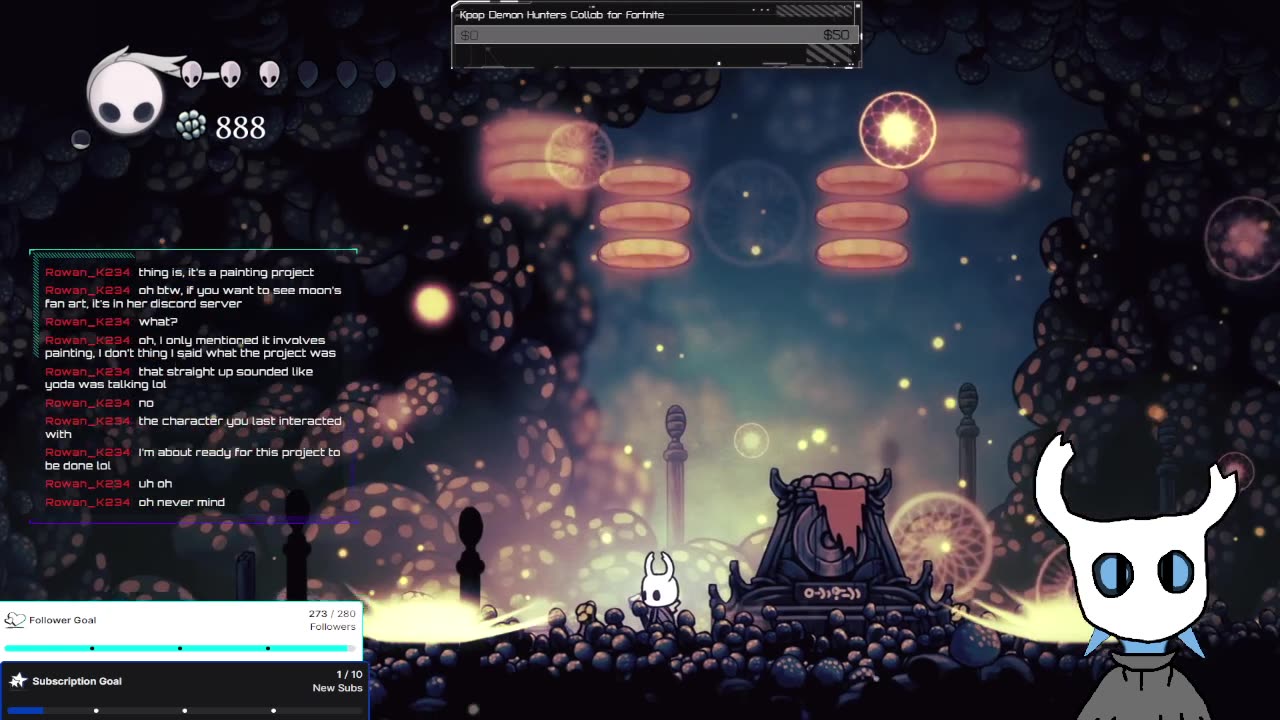Click the 1 / 10 New Subs counter
The image size is (1280, 720).
337,681
